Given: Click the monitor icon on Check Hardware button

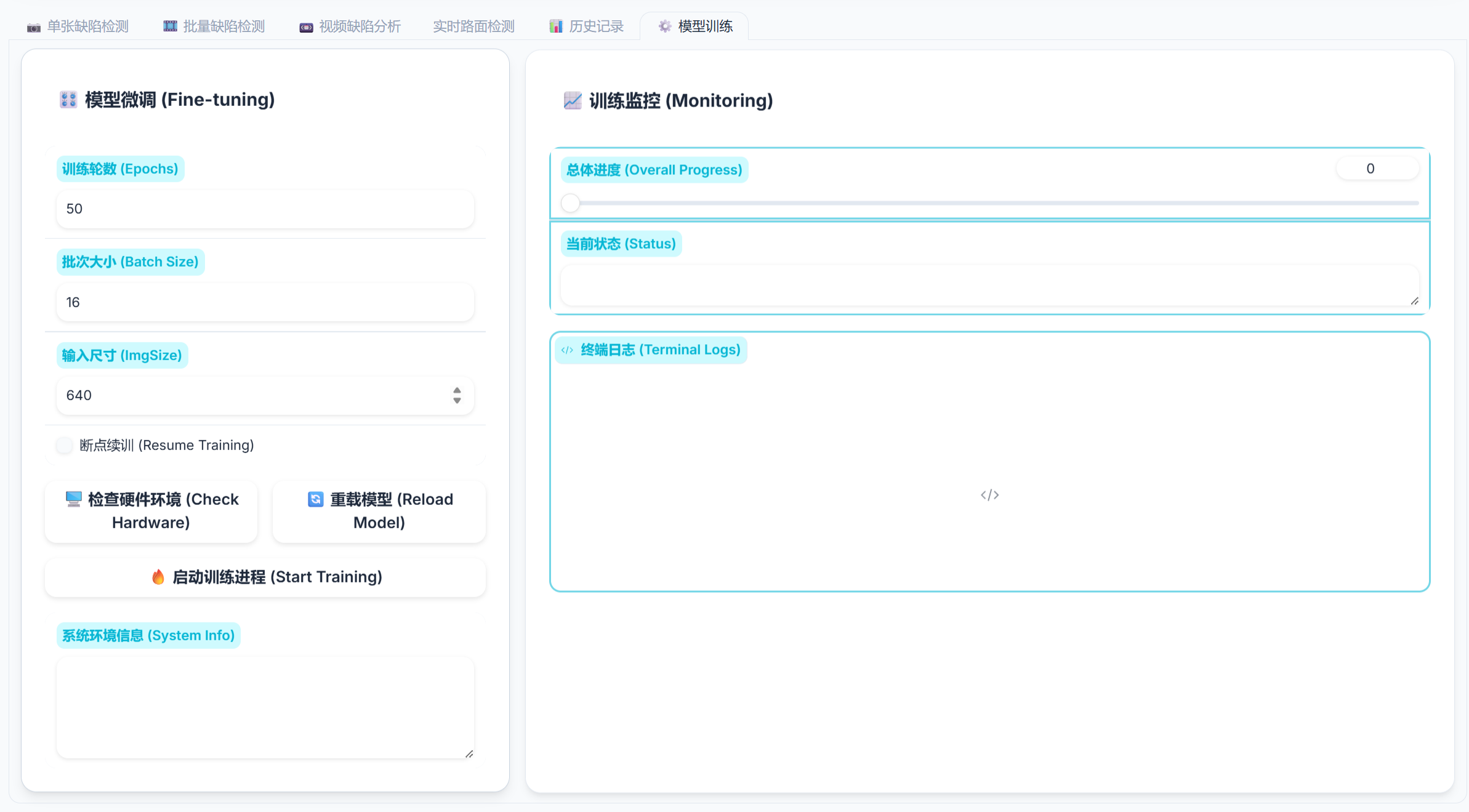Looking at the screenshot, I should (x=74, y=499).
